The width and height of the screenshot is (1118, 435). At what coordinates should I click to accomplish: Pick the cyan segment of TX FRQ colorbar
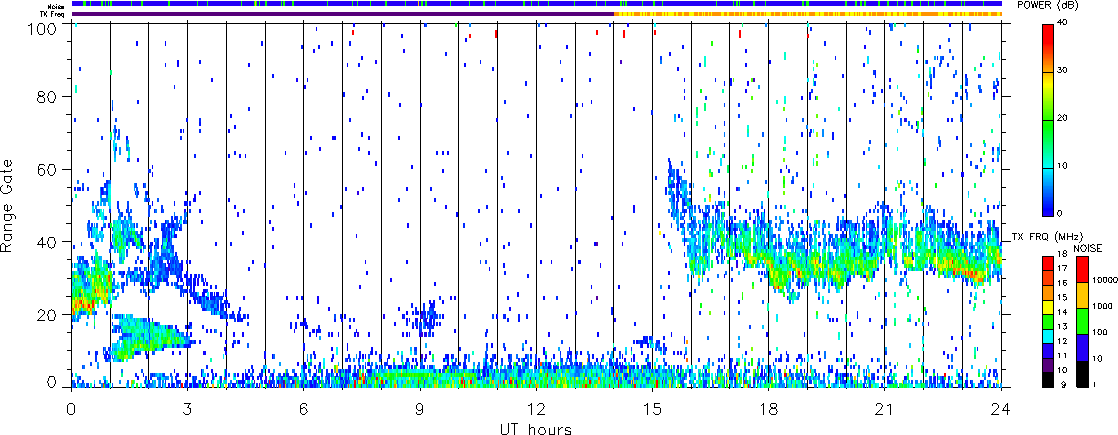[1049, 337]
